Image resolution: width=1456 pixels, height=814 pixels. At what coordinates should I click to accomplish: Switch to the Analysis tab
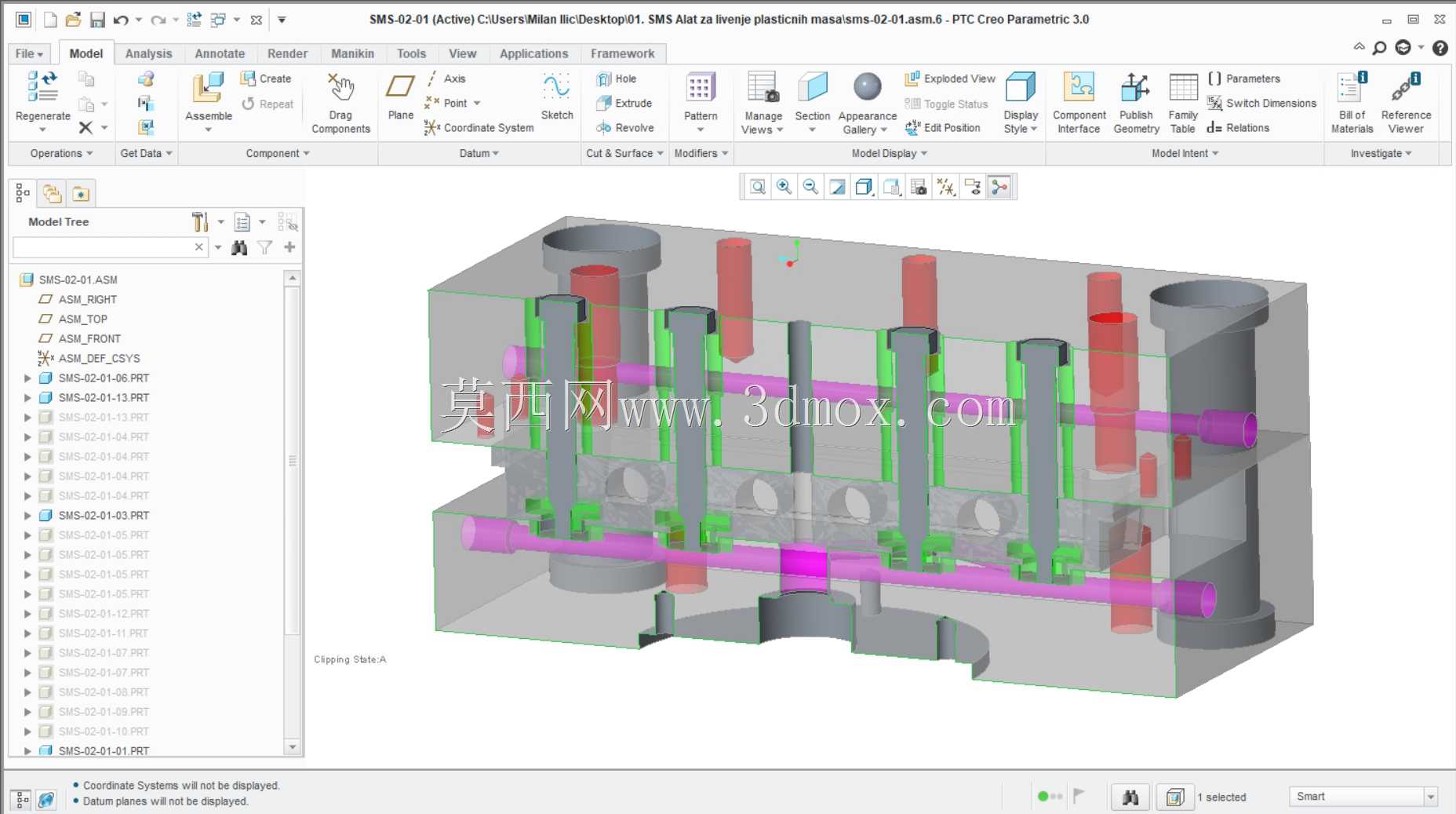(148, 53)
